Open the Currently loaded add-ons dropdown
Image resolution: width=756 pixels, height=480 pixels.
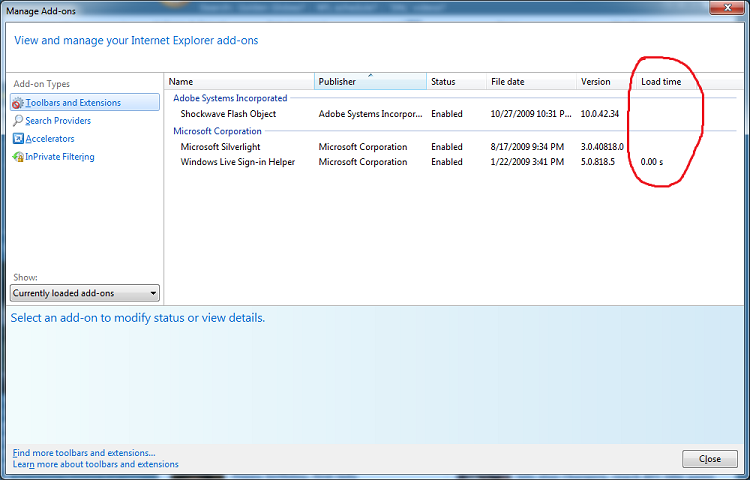pyautogui.click(x=85, y=293)
